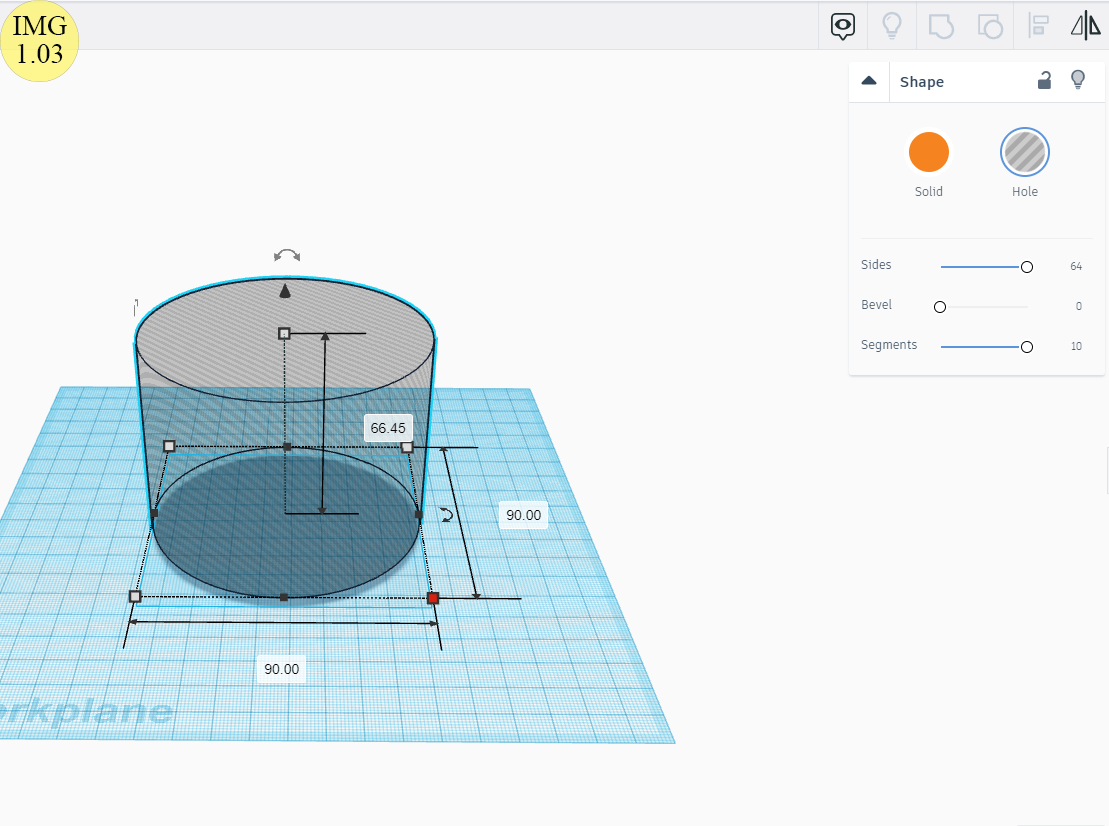Click rotation arrow right of cylinder

coord(446,515)
